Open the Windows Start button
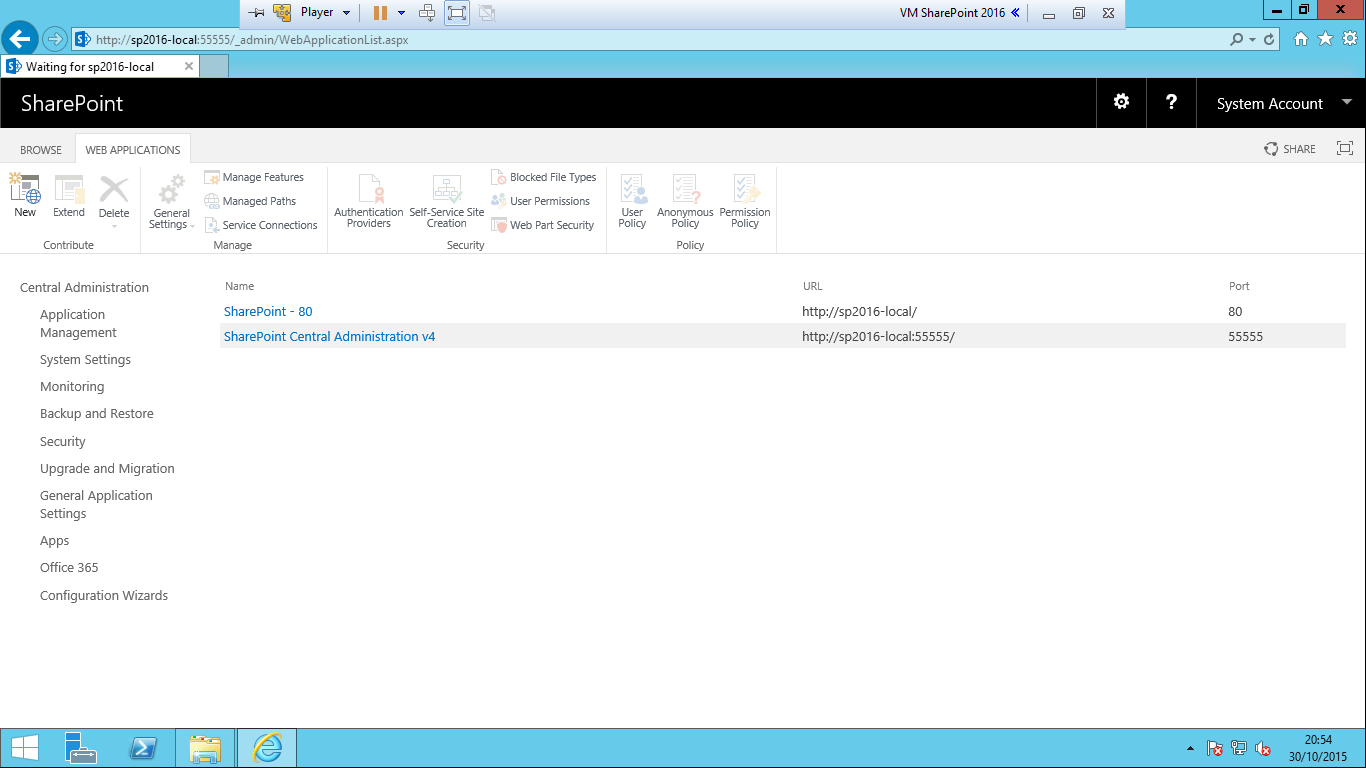This screenshot has height=768, width=1366. click(x=24, y=748)
